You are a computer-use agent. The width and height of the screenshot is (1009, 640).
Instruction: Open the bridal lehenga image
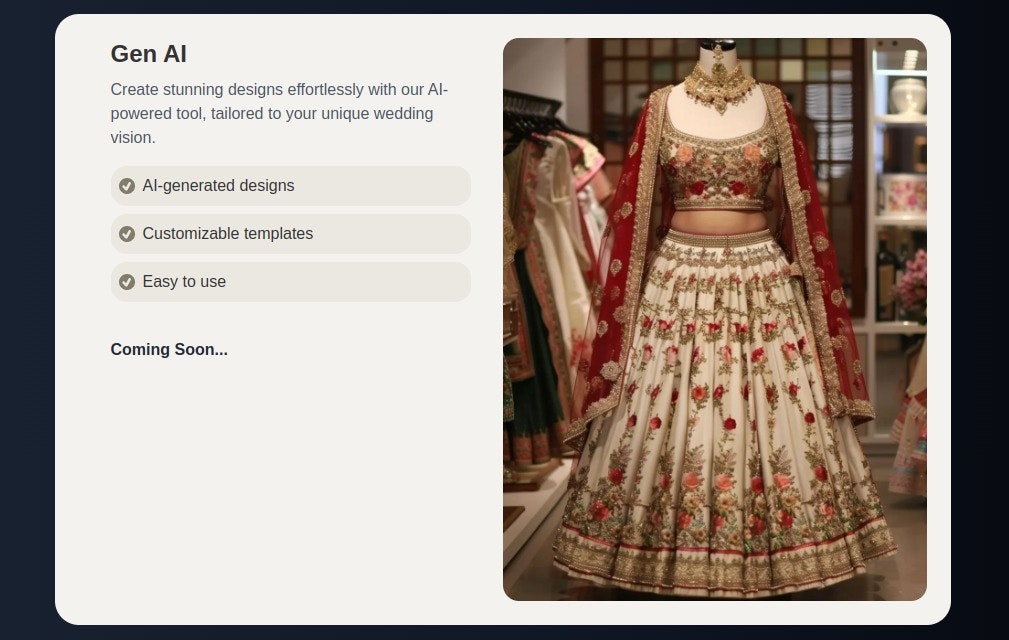715,320
